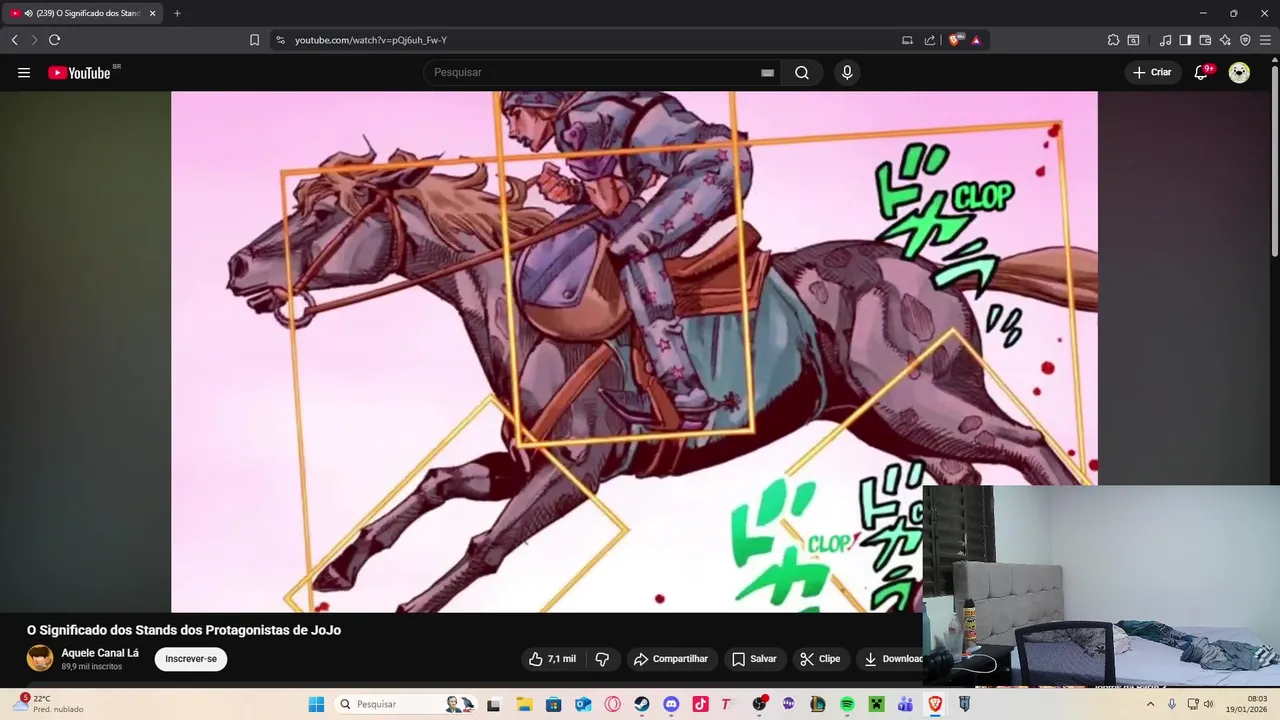Launch Opera from the taskbar

[x=612, y=705]
